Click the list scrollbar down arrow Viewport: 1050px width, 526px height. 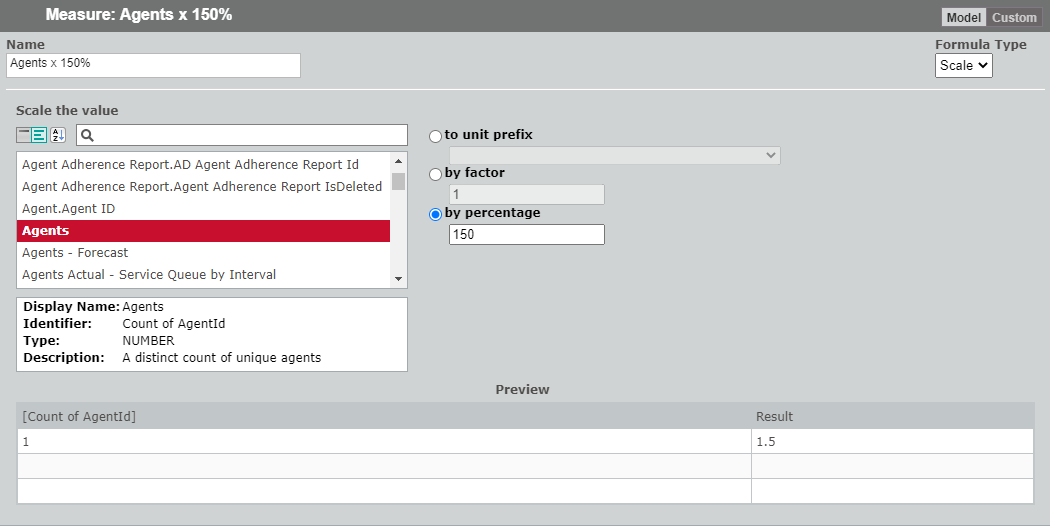398,279
